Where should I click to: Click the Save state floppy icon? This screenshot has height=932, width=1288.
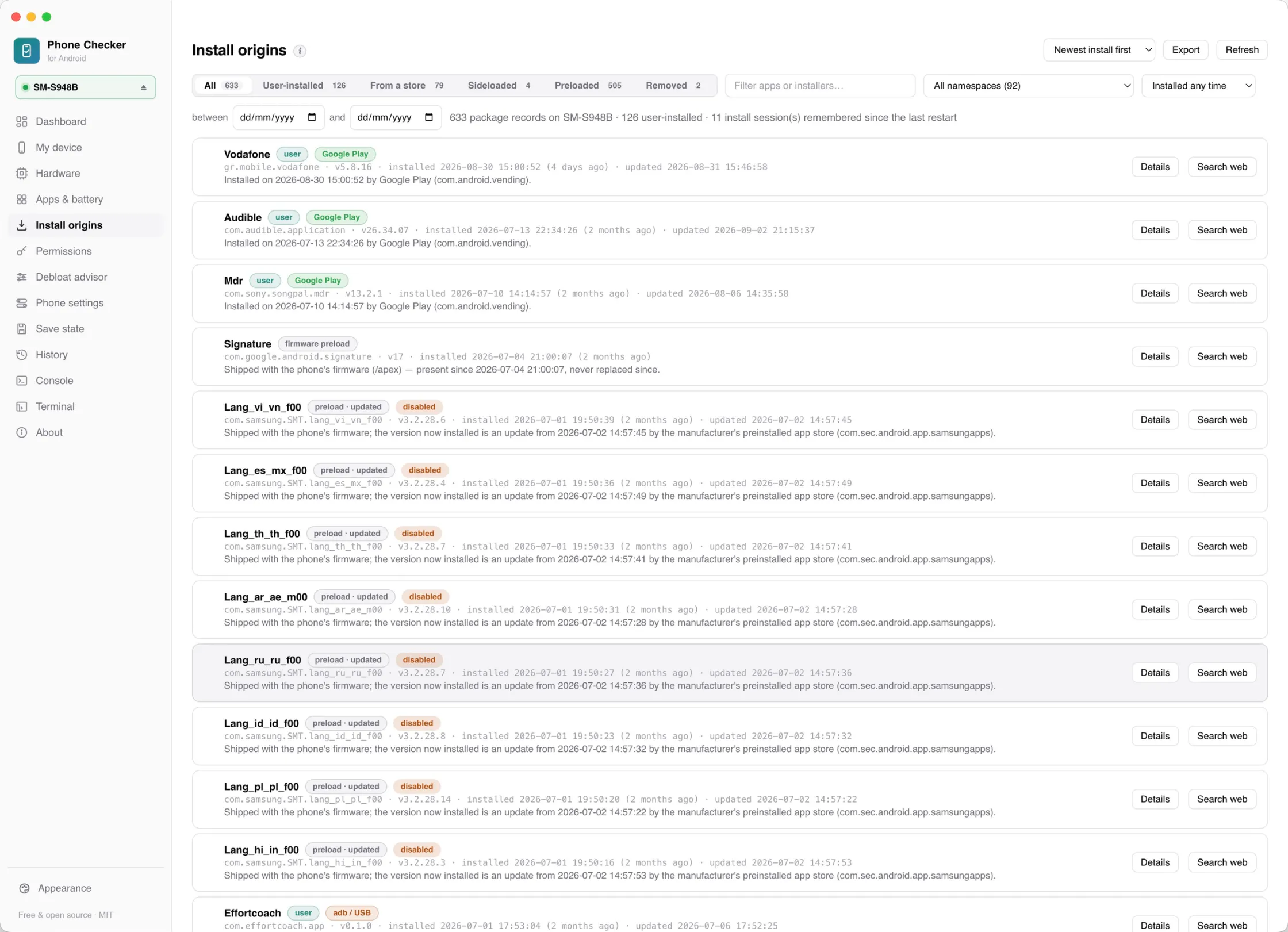[x=22, y=328]
